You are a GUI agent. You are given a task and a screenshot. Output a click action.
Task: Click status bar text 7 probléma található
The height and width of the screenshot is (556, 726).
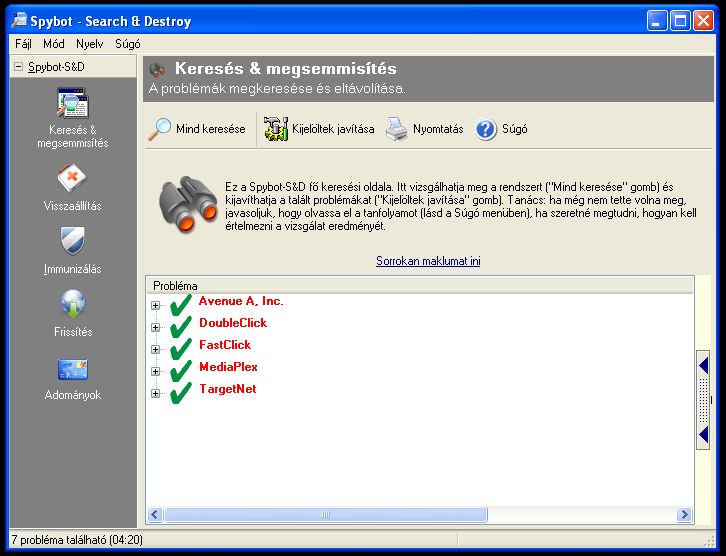pyautogui.click(x=77, y=540)
